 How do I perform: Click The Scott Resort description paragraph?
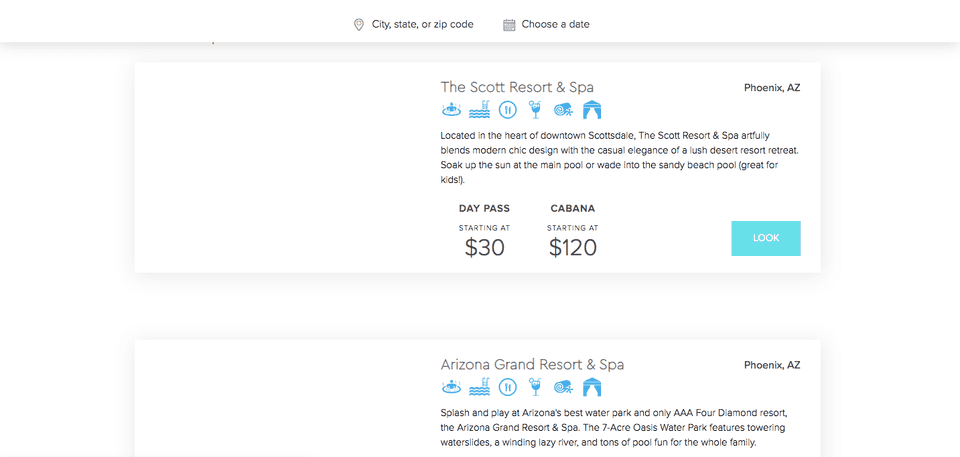[620, 157]
